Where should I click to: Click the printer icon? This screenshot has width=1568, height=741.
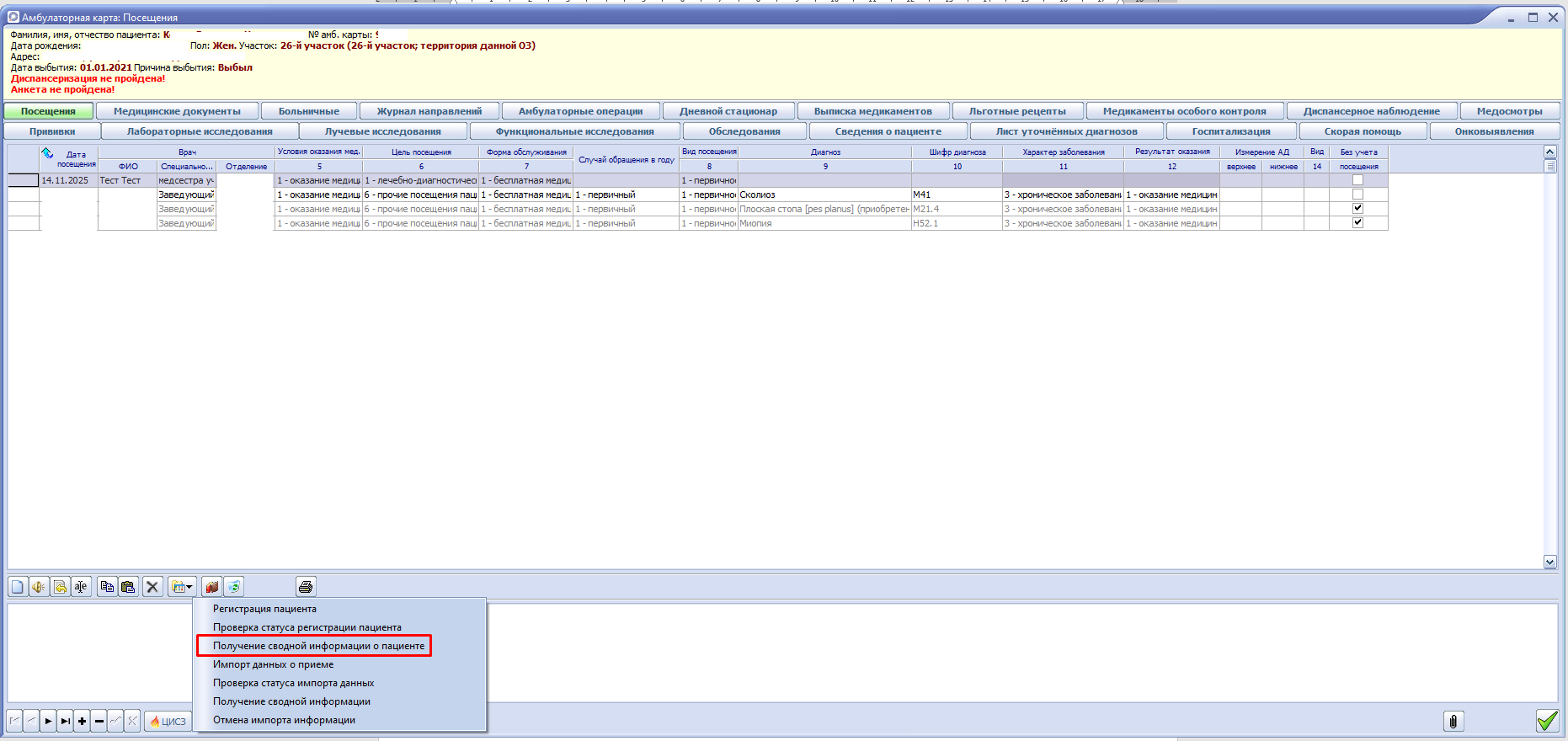[x=306, y=587]
